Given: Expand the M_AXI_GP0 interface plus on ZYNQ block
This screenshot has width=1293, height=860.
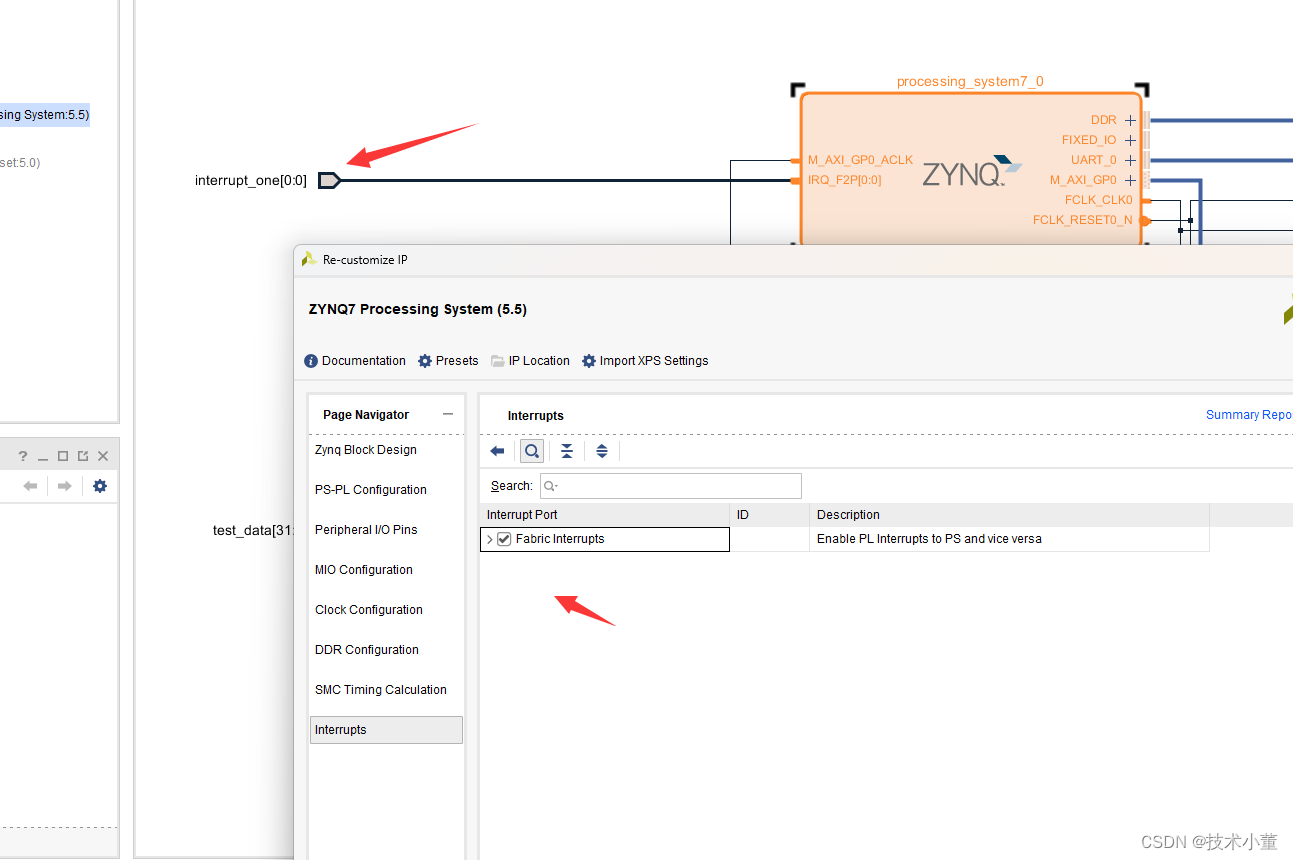Looking at the screenshot, I should [1130, 180].
